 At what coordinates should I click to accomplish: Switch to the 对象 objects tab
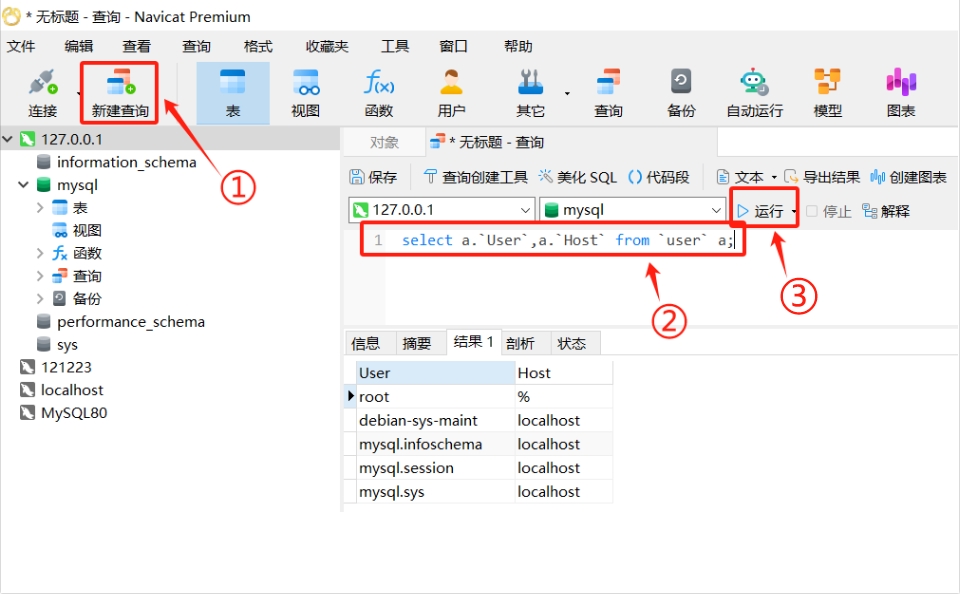[384, 143]
